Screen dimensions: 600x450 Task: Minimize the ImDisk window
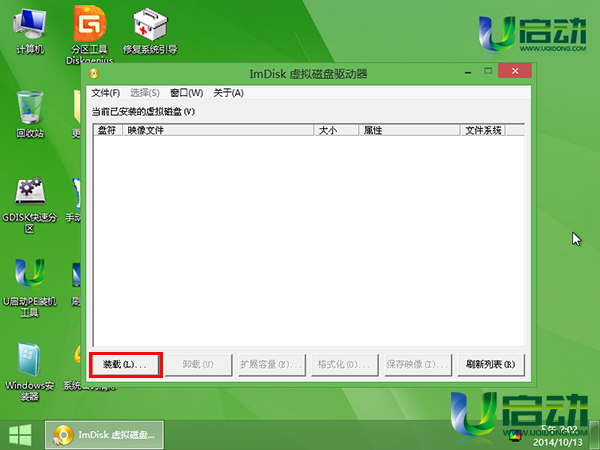468,72
